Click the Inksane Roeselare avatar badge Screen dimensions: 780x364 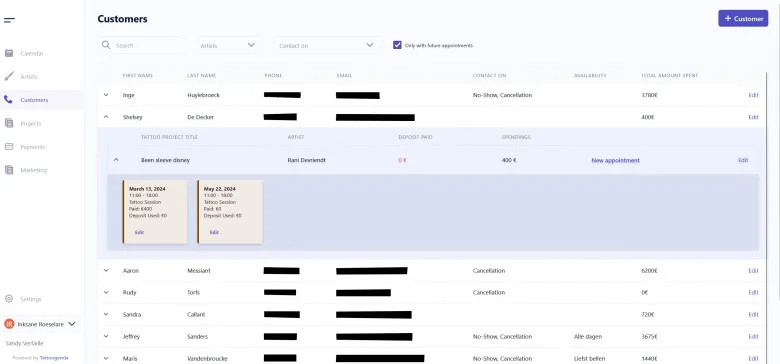pyautogui.click(x=9, y=324)
